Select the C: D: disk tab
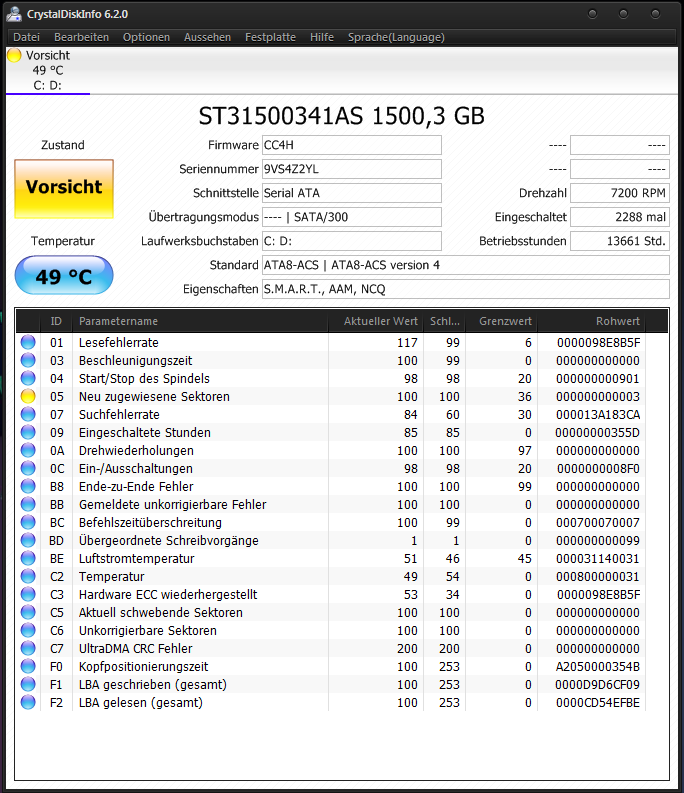Viewport: 684px width, 793px height. click(48, 71)
